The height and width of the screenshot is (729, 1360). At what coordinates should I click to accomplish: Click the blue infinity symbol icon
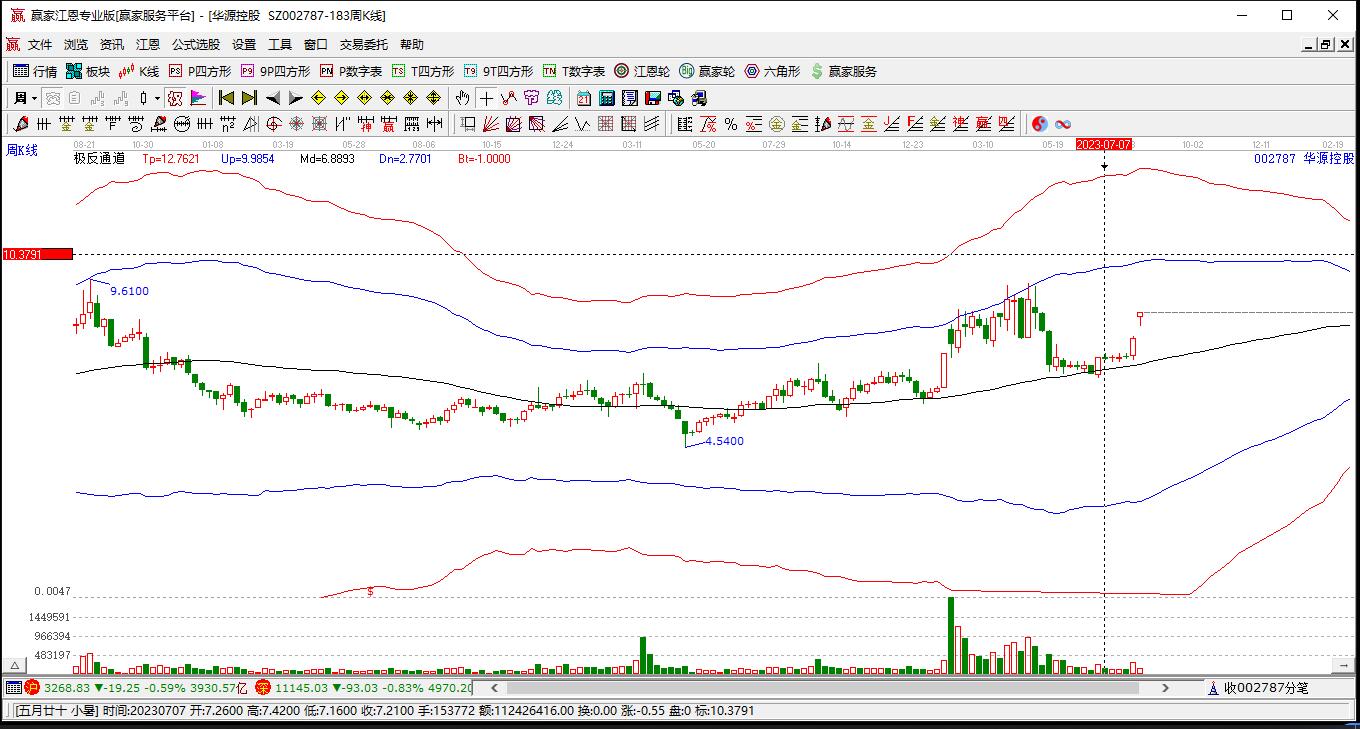tap(1063, 124)
